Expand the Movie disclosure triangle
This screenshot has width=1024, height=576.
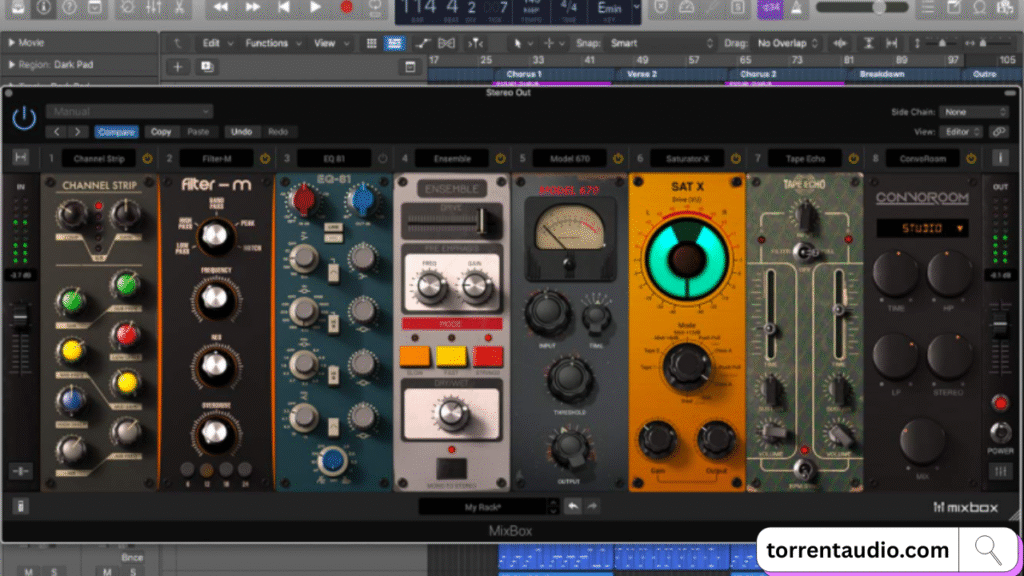point(11,43)
